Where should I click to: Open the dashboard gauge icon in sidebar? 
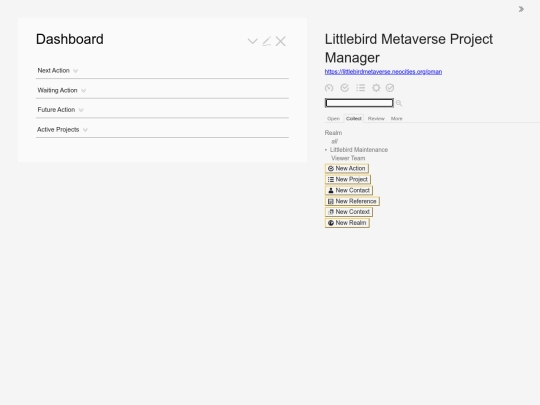click(329, 88)
